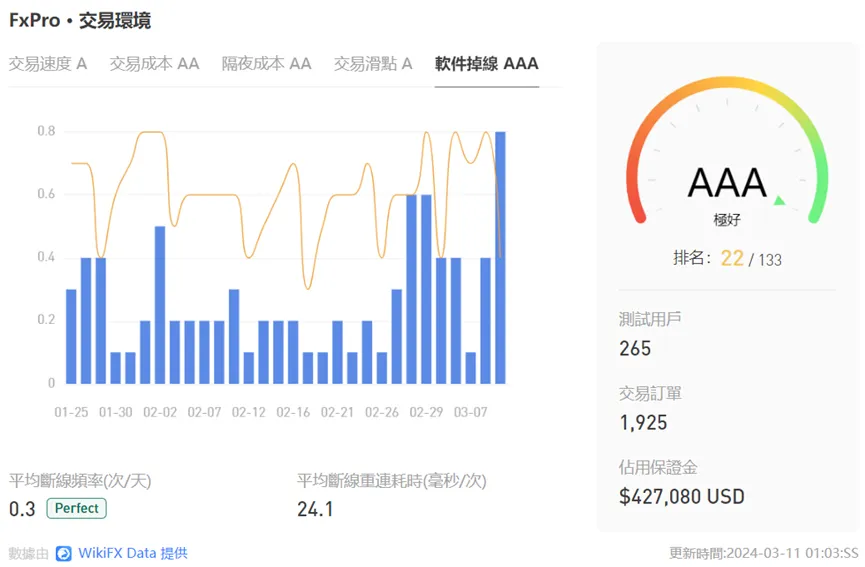Screen dimensions: 865x567
Task: Click ranking number 22
Action: click(732, 258)
